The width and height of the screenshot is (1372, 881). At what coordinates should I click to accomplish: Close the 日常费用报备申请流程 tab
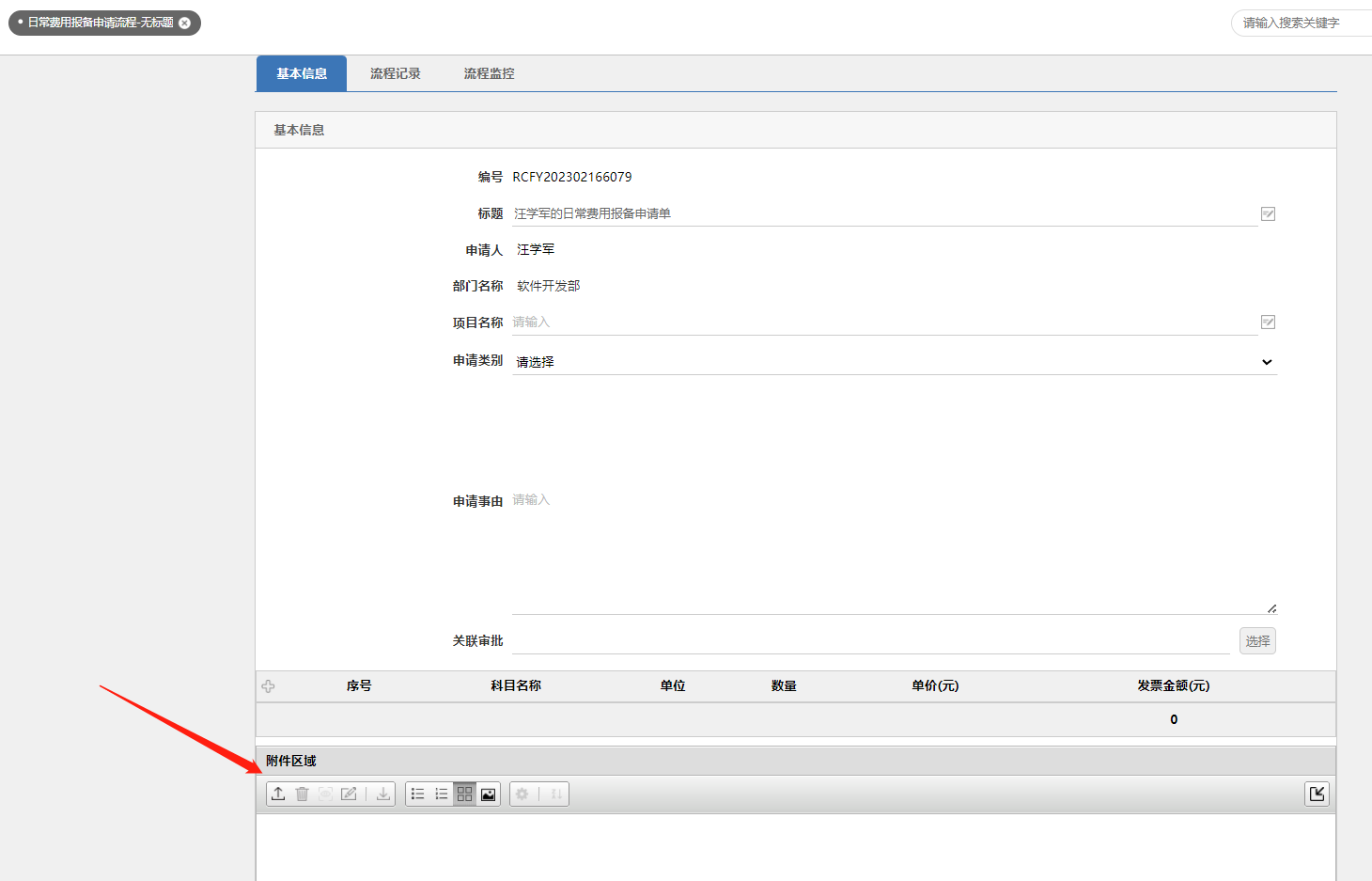tap(185, 23)
